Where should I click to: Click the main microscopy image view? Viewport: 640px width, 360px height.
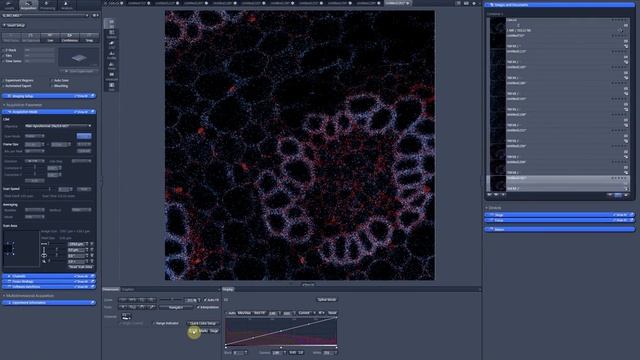pyautogui.click(x=300, y=145)
